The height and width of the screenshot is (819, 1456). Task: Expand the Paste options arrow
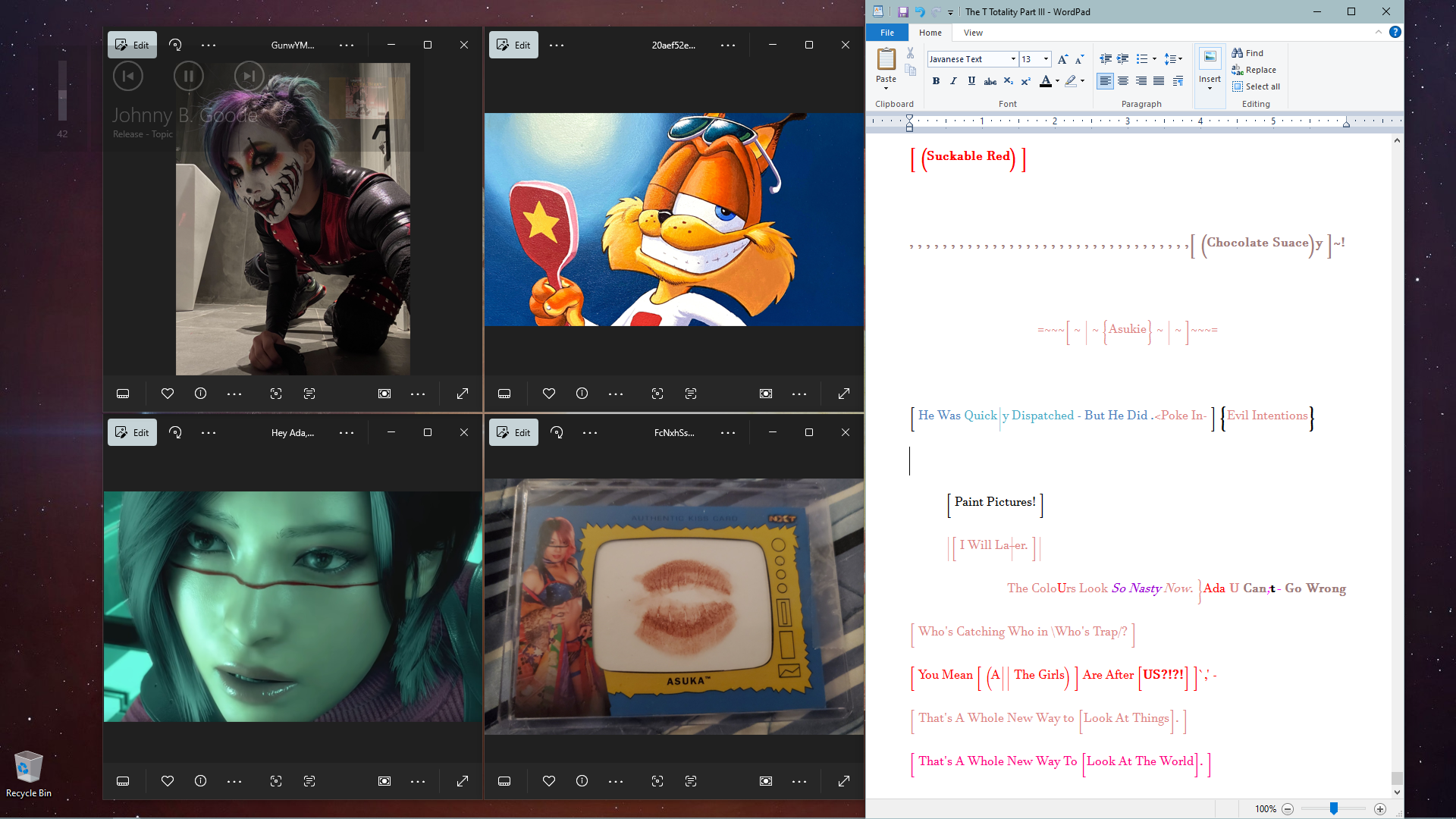click(886, 88)
